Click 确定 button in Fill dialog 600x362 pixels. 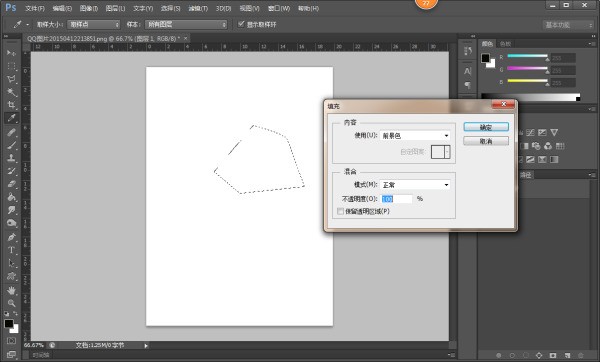(486, 127)
